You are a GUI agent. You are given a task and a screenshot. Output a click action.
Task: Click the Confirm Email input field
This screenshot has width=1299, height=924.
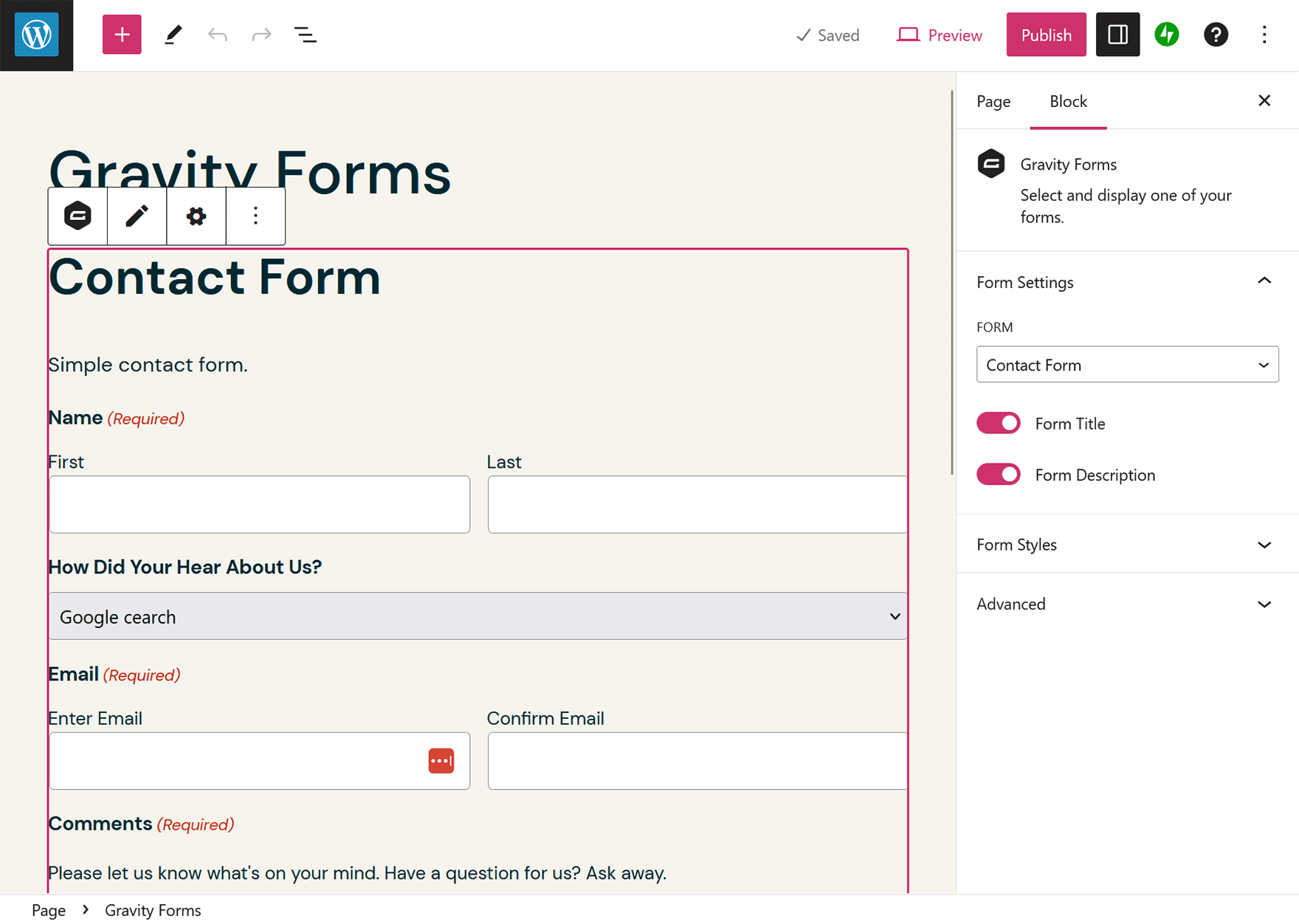pyautogui.click(x=697, y=761)
